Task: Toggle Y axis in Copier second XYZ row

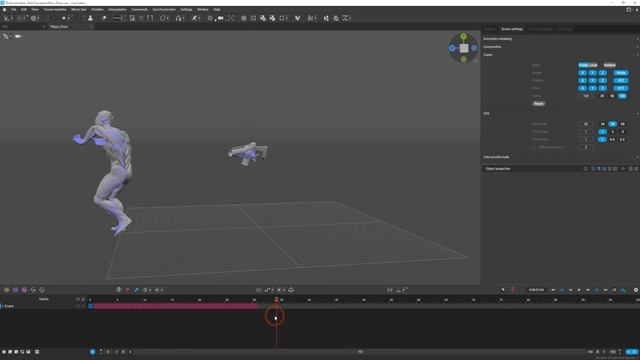Action: tap(593, 80)
